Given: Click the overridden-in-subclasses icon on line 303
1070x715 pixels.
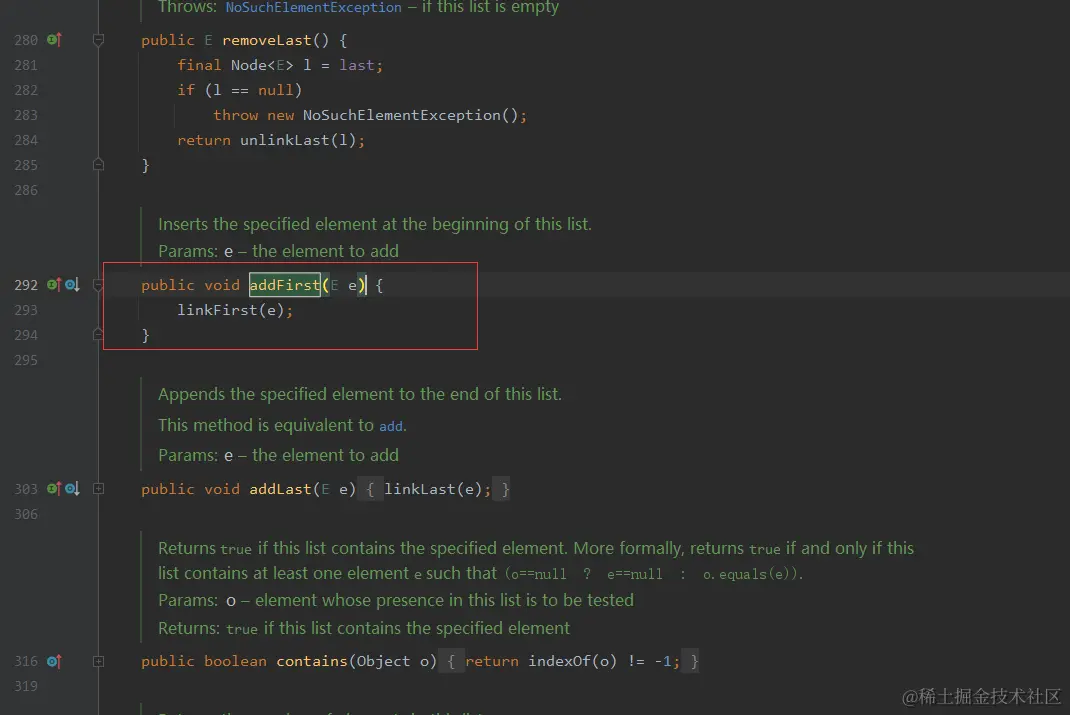Looking at the screenshot, I should (x=72, y=488).
